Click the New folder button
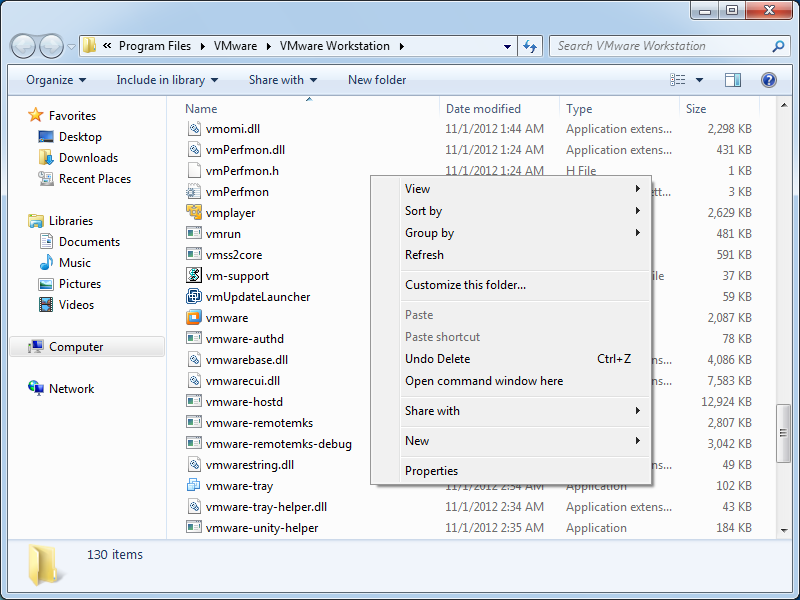 click(x=377, y=80)
